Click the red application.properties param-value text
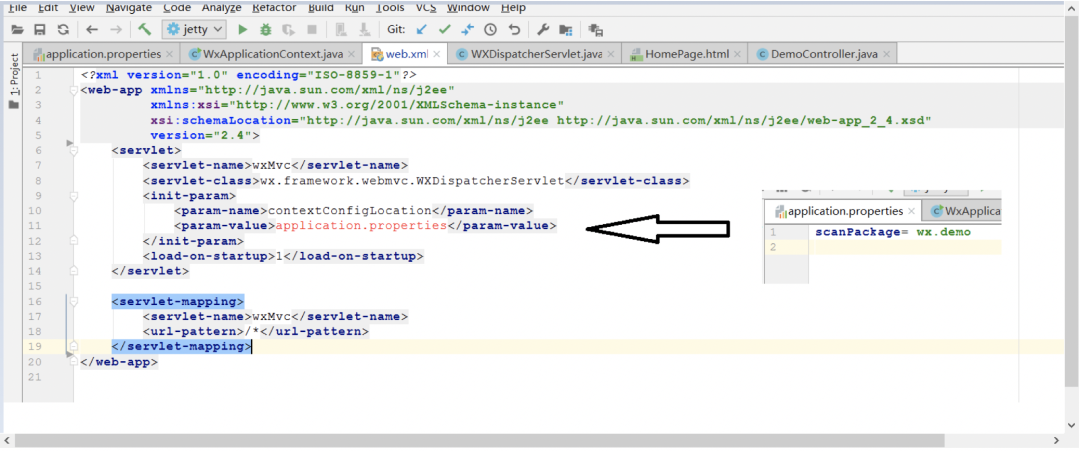 [x=361, y=226]
